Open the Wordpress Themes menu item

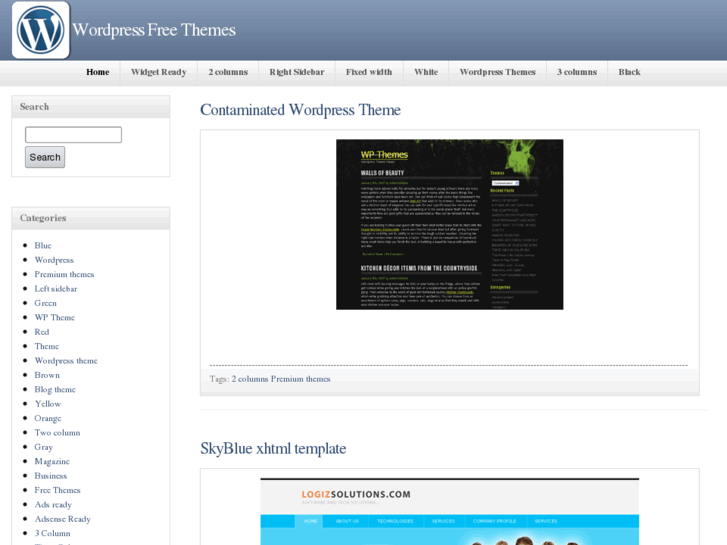497,72
